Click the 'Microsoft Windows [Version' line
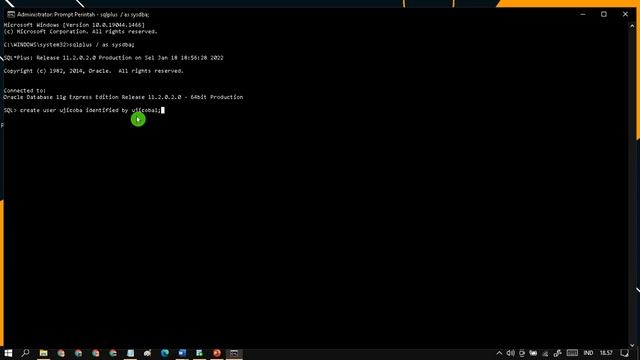Image resolution: width=640 pixels, height=360 pixels. tap(74, 25)
